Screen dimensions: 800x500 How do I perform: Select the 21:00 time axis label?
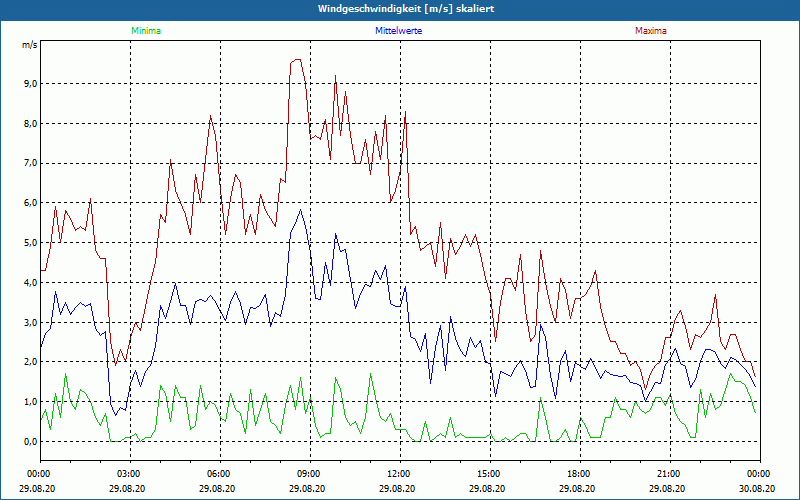pos(669,474)
